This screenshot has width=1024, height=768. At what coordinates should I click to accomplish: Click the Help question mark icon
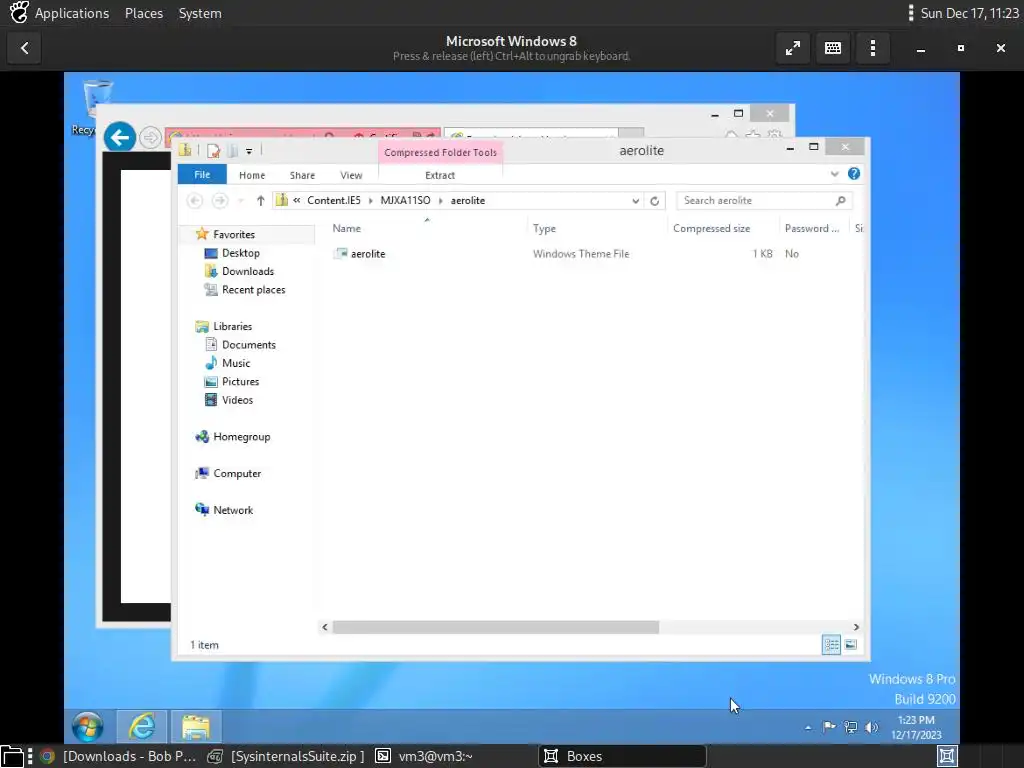click(854, 174)
